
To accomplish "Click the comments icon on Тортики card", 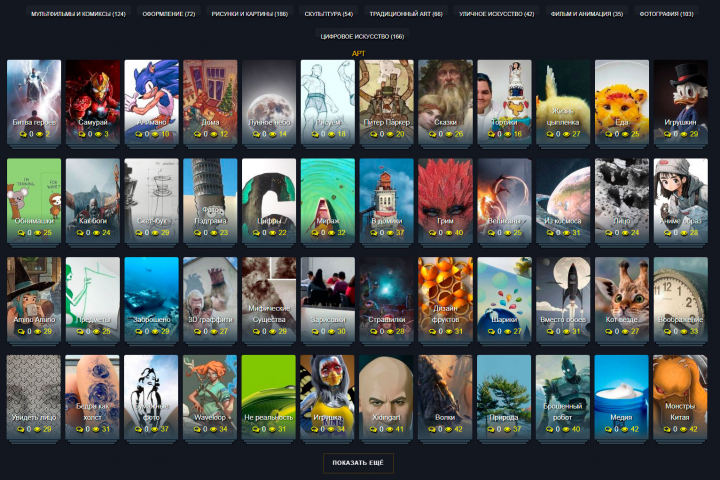I will [491, 134].
